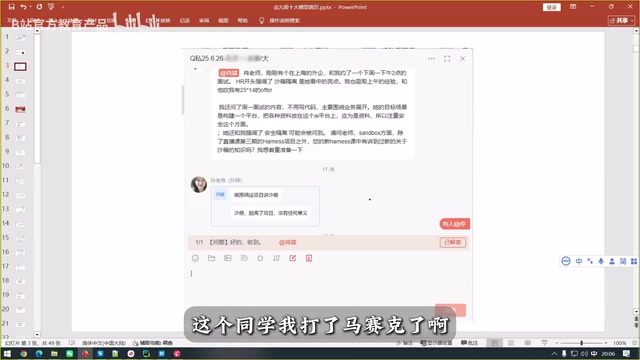
Task: Start slideshow from beginning icon in title bar
Action: point(51,7)
